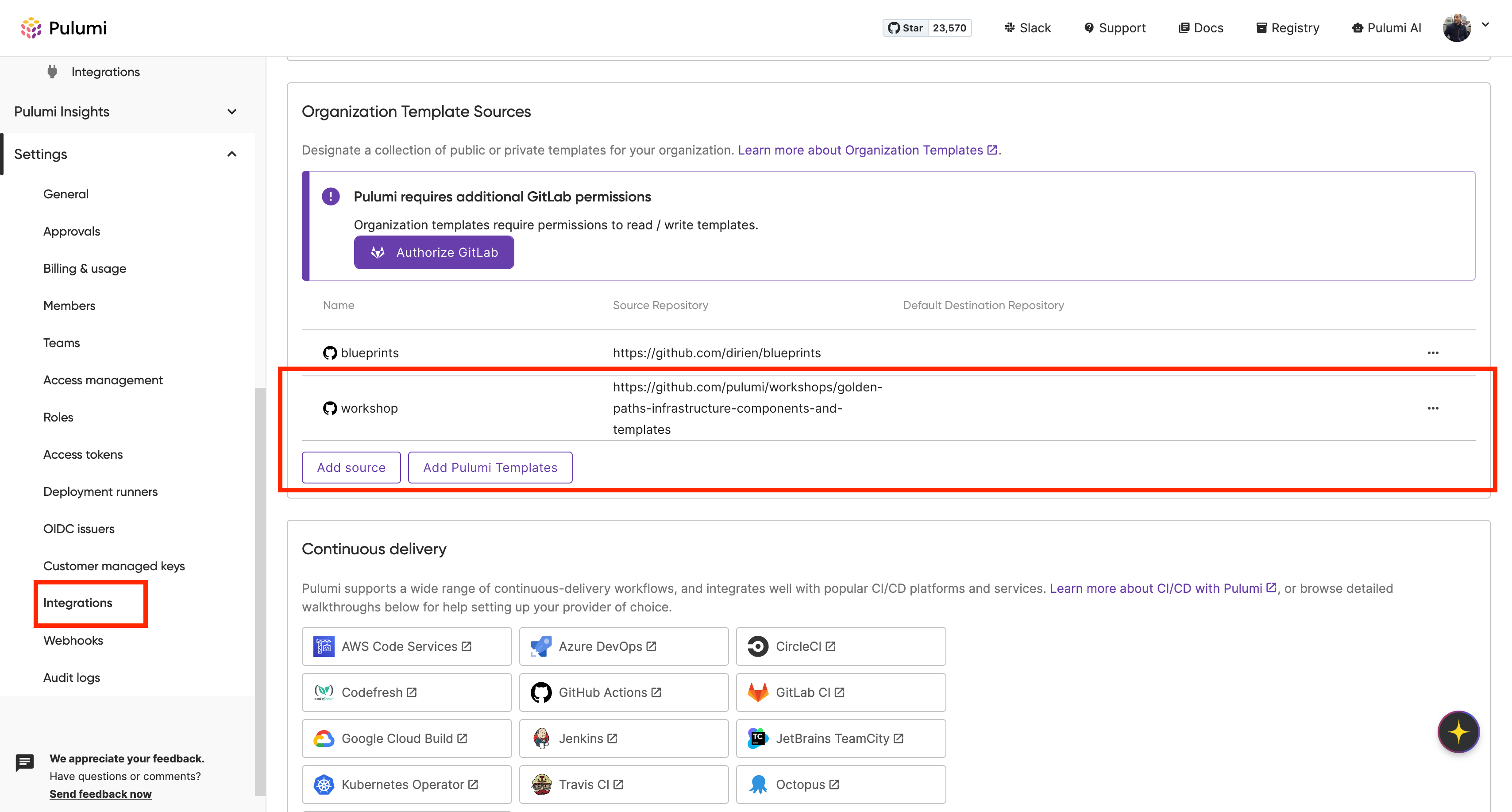
Task: Open the CircleCI walkthrough
Action: click(x=841, y=646)
